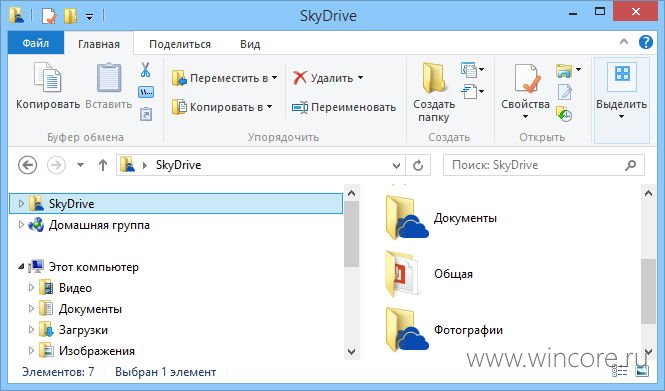The image size is (665, 391).
Task: Click the Copy (Копировать) ribbon icon
Action: (x=48, y=78)
